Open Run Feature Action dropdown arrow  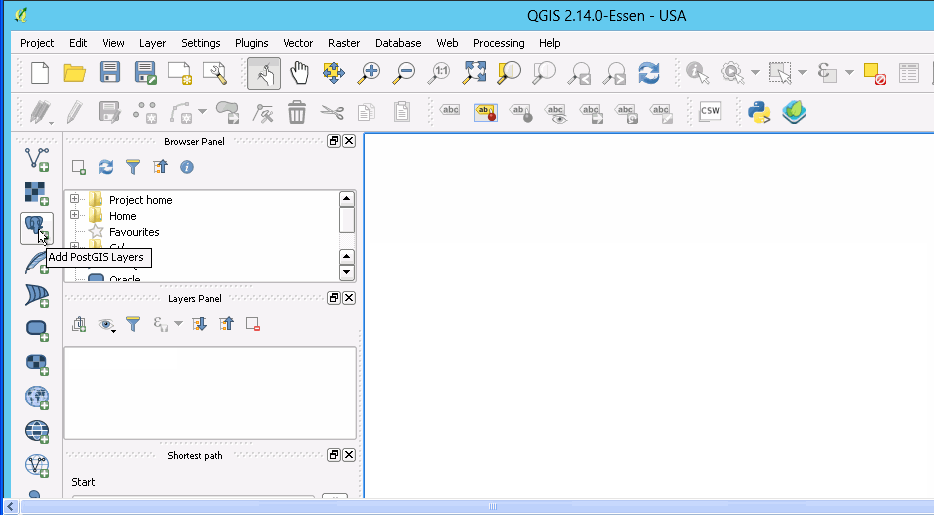[755, 73]
